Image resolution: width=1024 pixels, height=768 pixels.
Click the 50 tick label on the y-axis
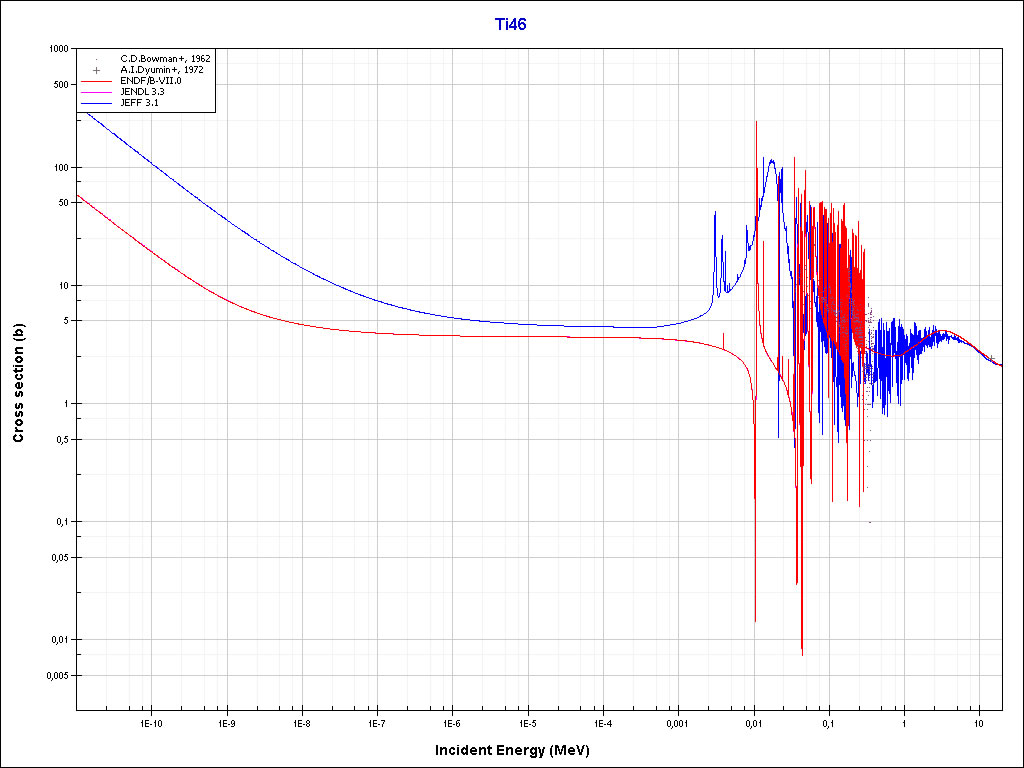[x=62, y=203]
